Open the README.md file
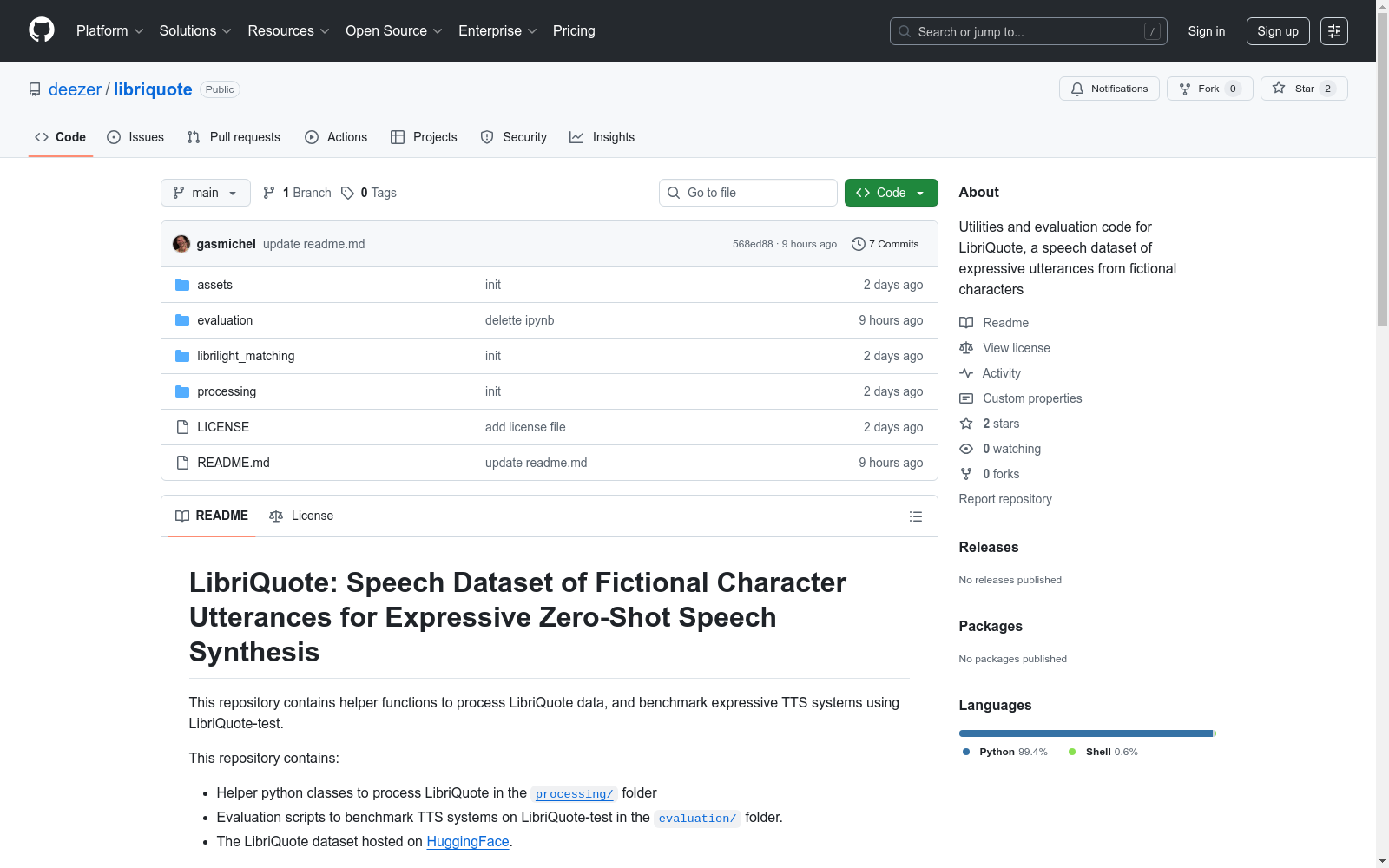 coord(234,463)
